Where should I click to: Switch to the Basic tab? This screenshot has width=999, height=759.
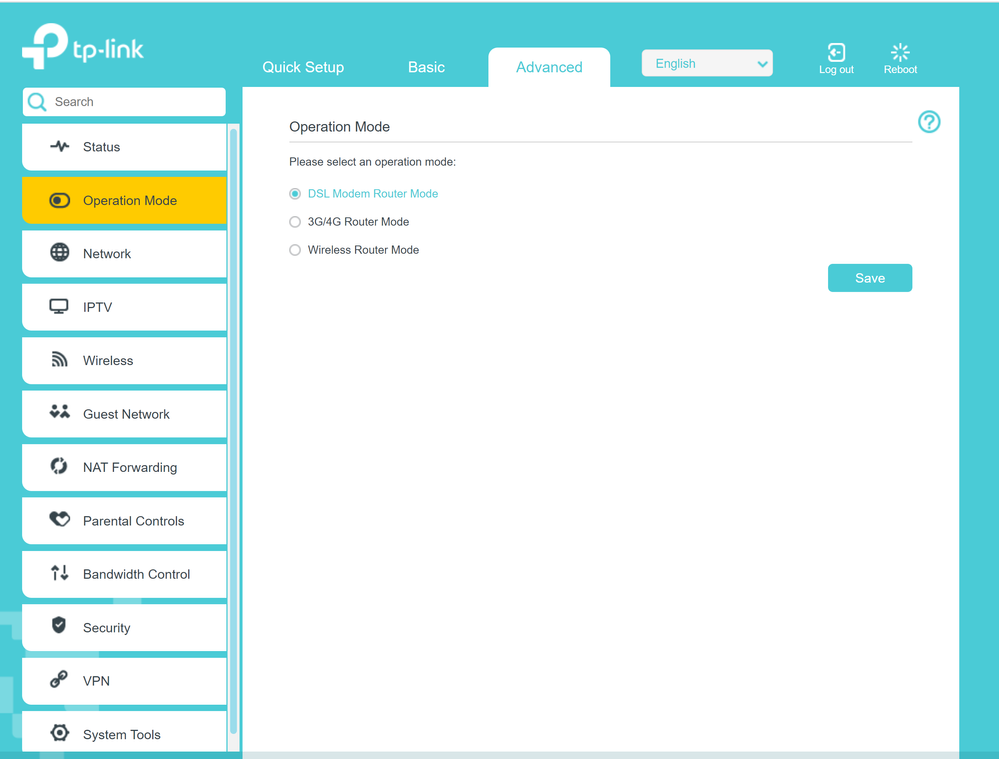pyautogui.click(x=426, y=67)
